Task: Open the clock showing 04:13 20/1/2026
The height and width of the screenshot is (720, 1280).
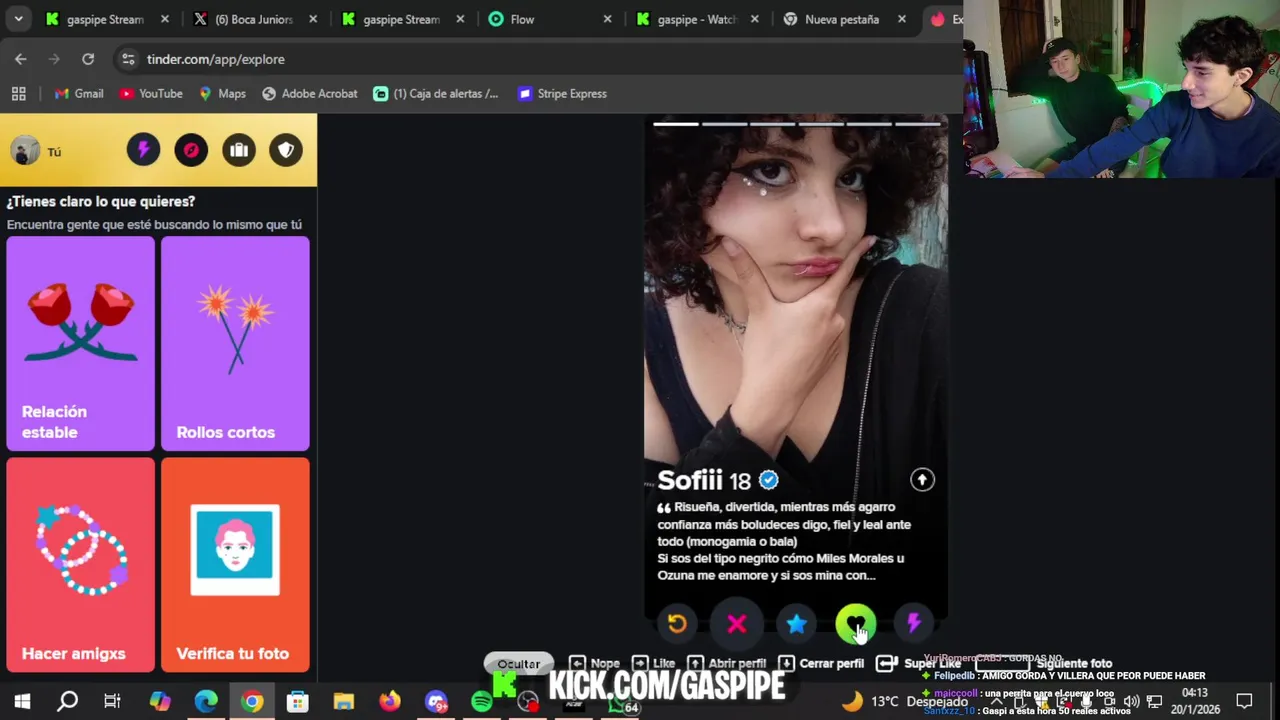Action: 1195,701
